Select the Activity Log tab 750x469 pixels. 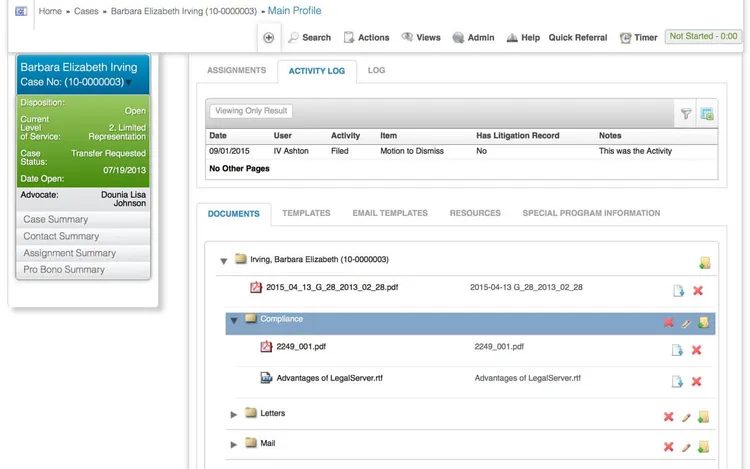pos(317,71)
